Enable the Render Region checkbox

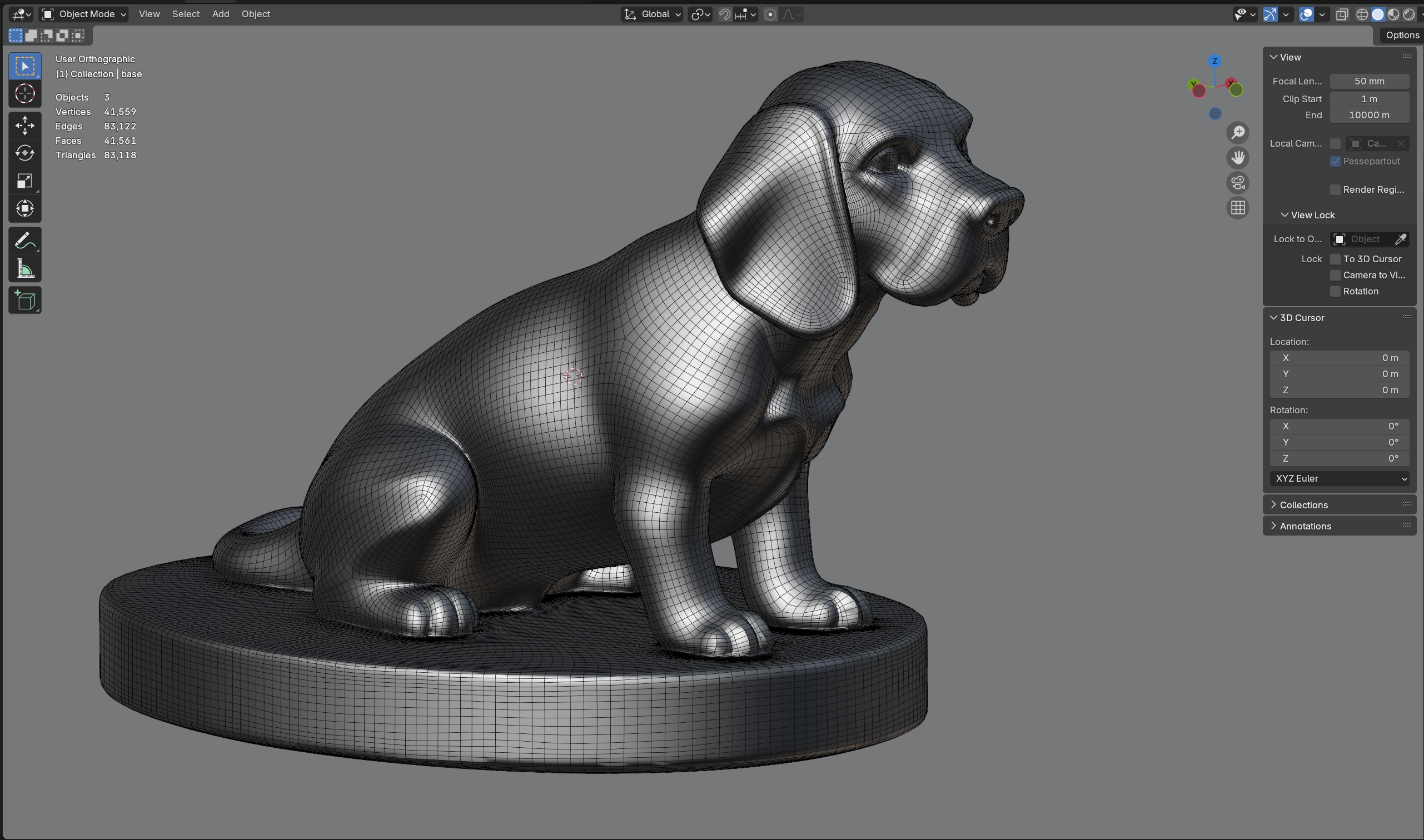click(x=1335, y=189)
